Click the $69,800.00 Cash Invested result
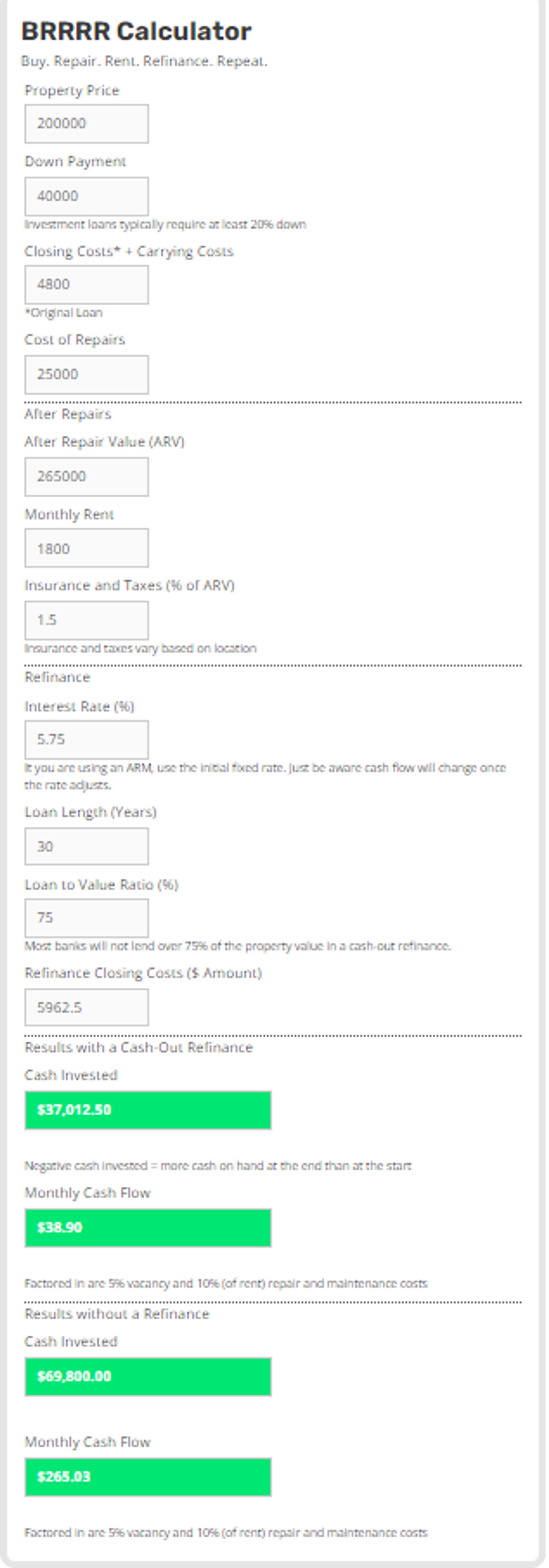 (x=148, y=1377)
